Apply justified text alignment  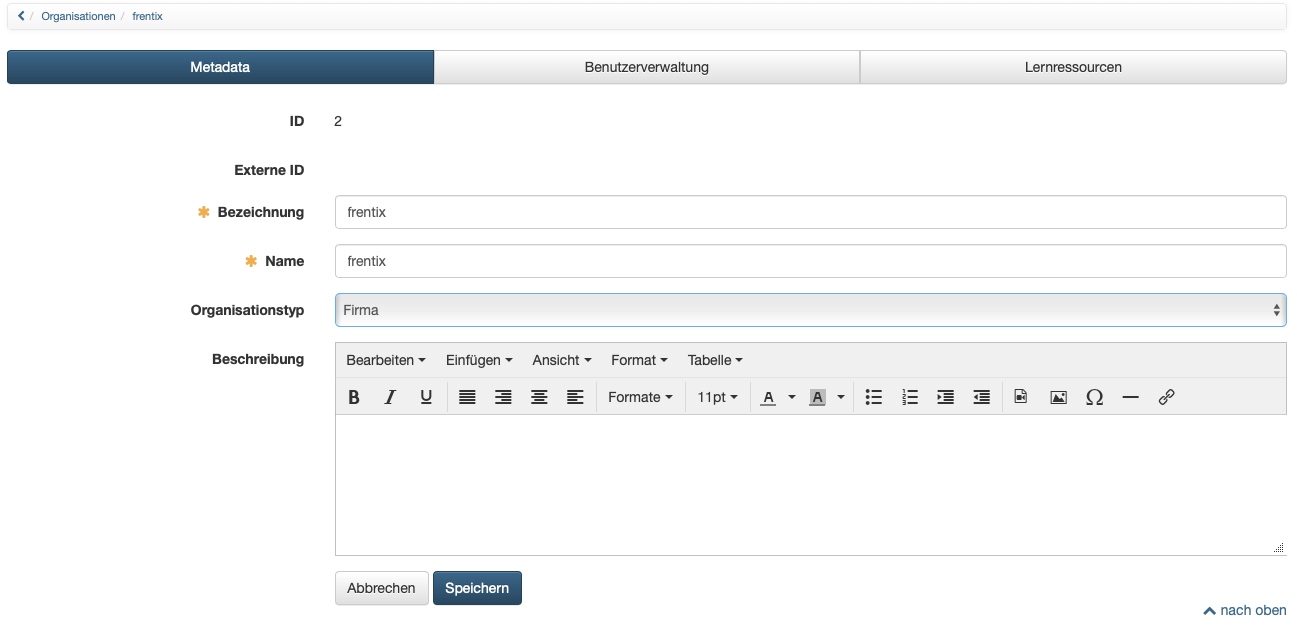pos(467,397)
